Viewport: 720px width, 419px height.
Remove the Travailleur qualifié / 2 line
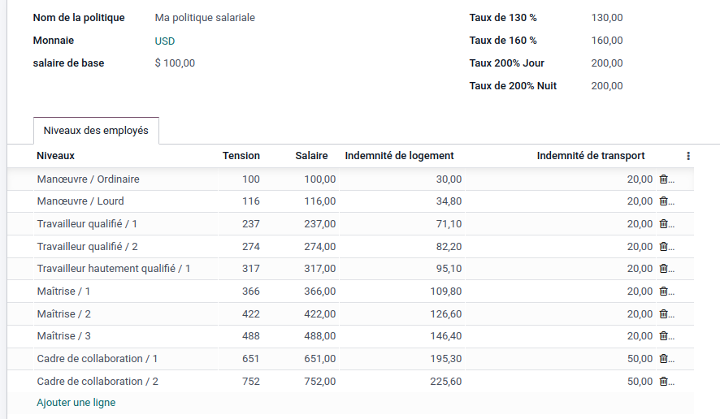tap(664, 247)
